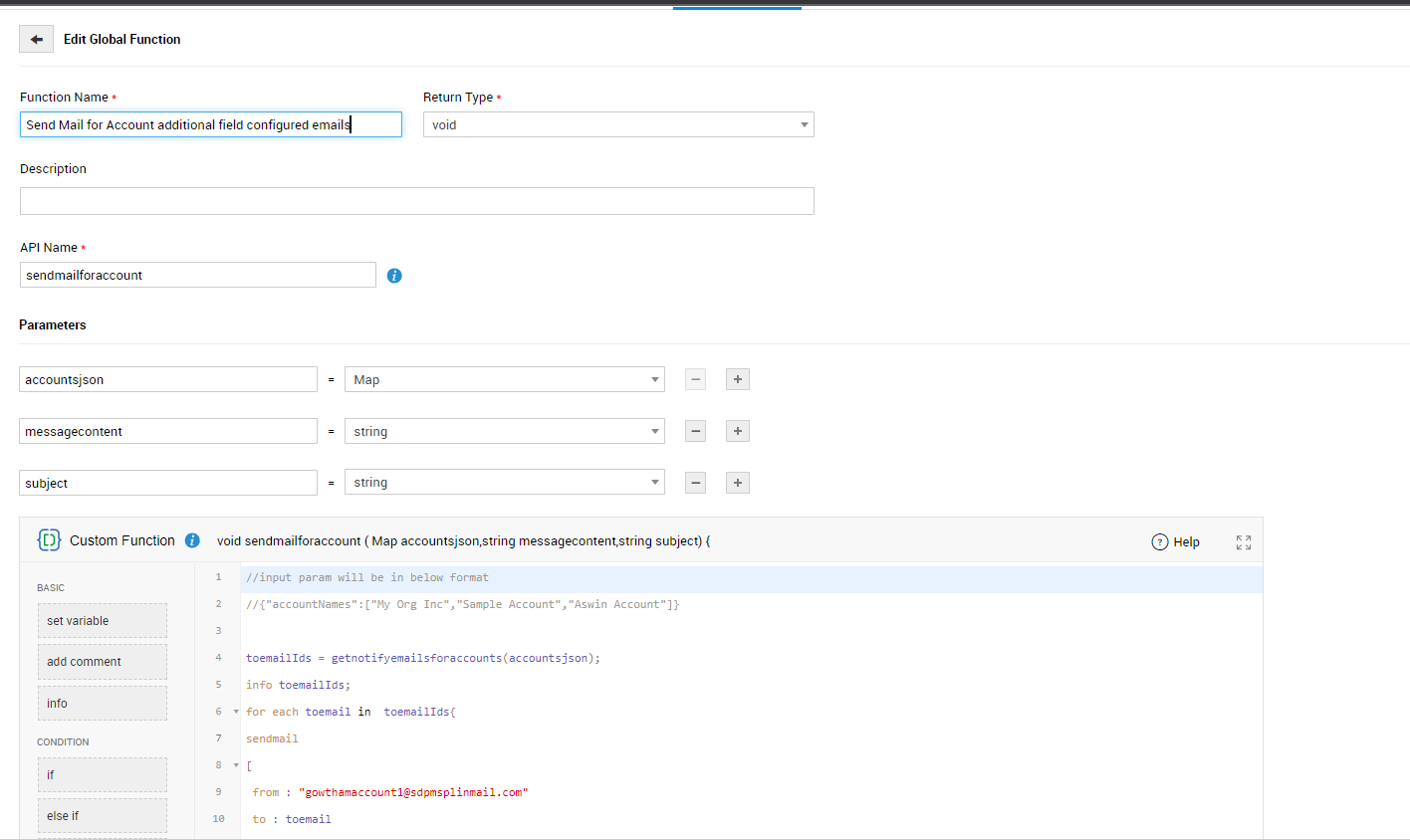Click the plus button beside accountsjson
Screen dimensions: 1410x840
click(737, 379)
